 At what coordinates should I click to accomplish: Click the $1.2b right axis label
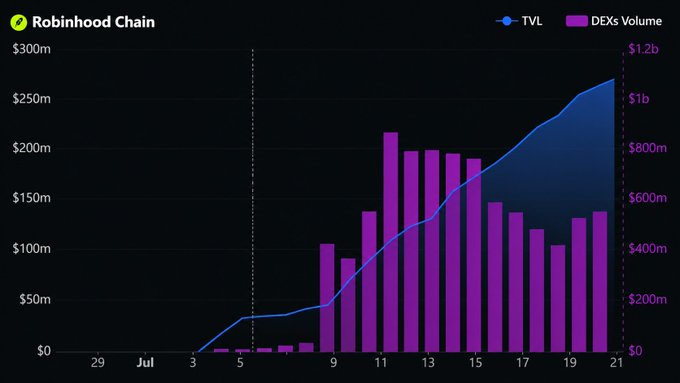[x=644, y=49]
